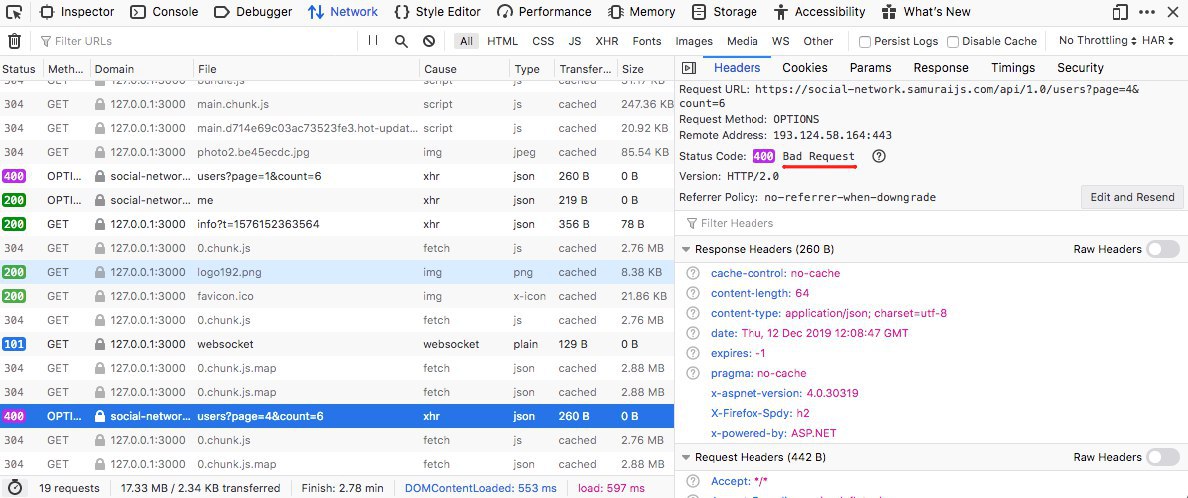Collapse the Response Headers section
This screenshot has height=498, width=1188.
click(685, 249)
